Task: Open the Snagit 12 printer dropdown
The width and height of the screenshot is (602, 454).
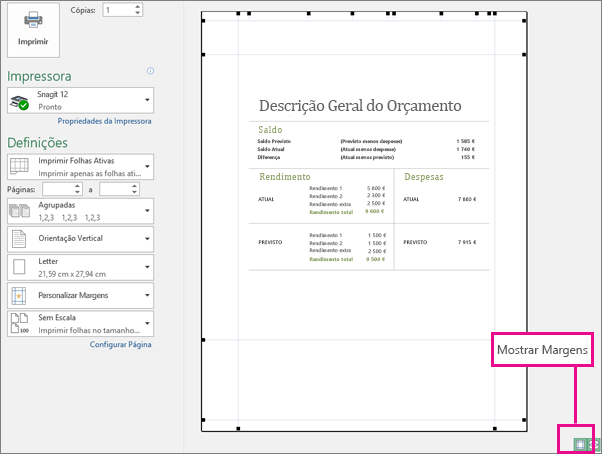Action: pos(80,100)
